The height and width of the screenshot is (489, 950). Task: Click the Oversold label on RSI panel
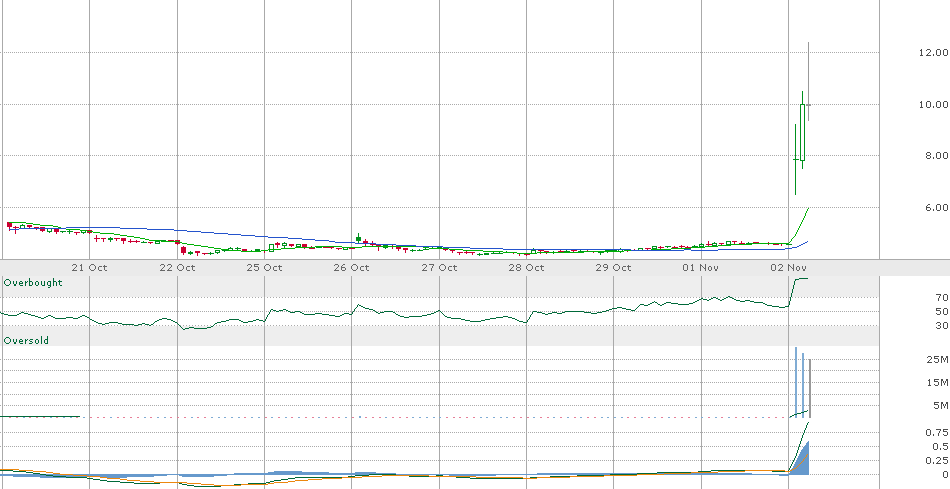tap(26, 341)
